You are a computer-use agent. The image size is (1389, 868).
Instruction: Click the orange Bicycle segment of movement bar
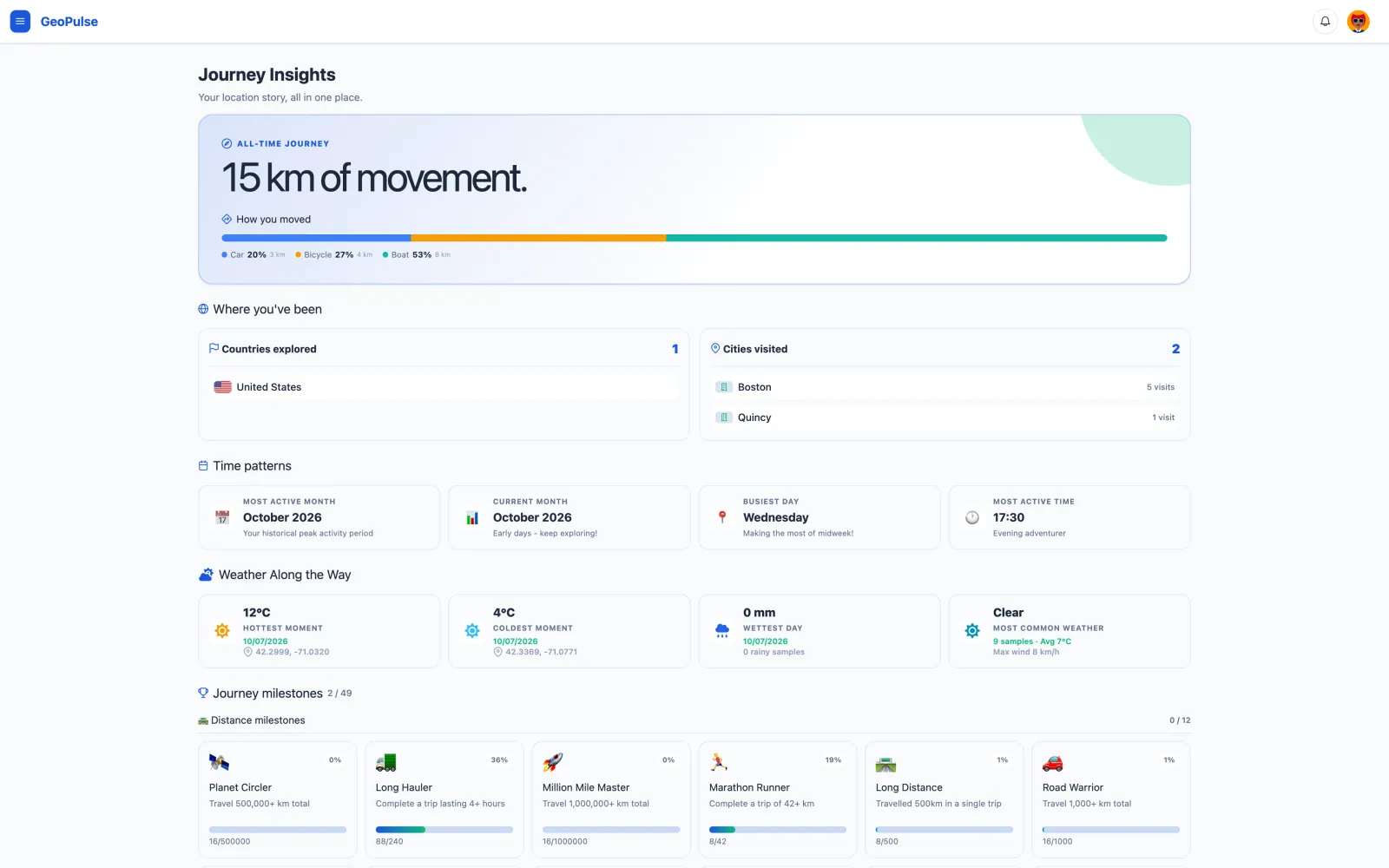pyautogui.click(x=538, y=238)
